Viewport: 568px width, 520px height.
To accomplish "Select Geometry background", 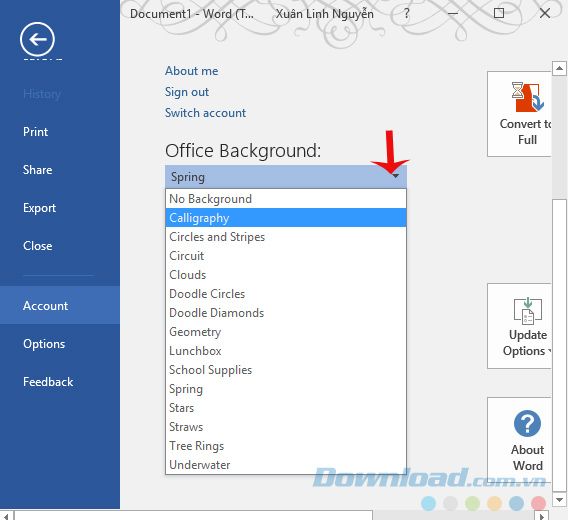I will [286, 332].
